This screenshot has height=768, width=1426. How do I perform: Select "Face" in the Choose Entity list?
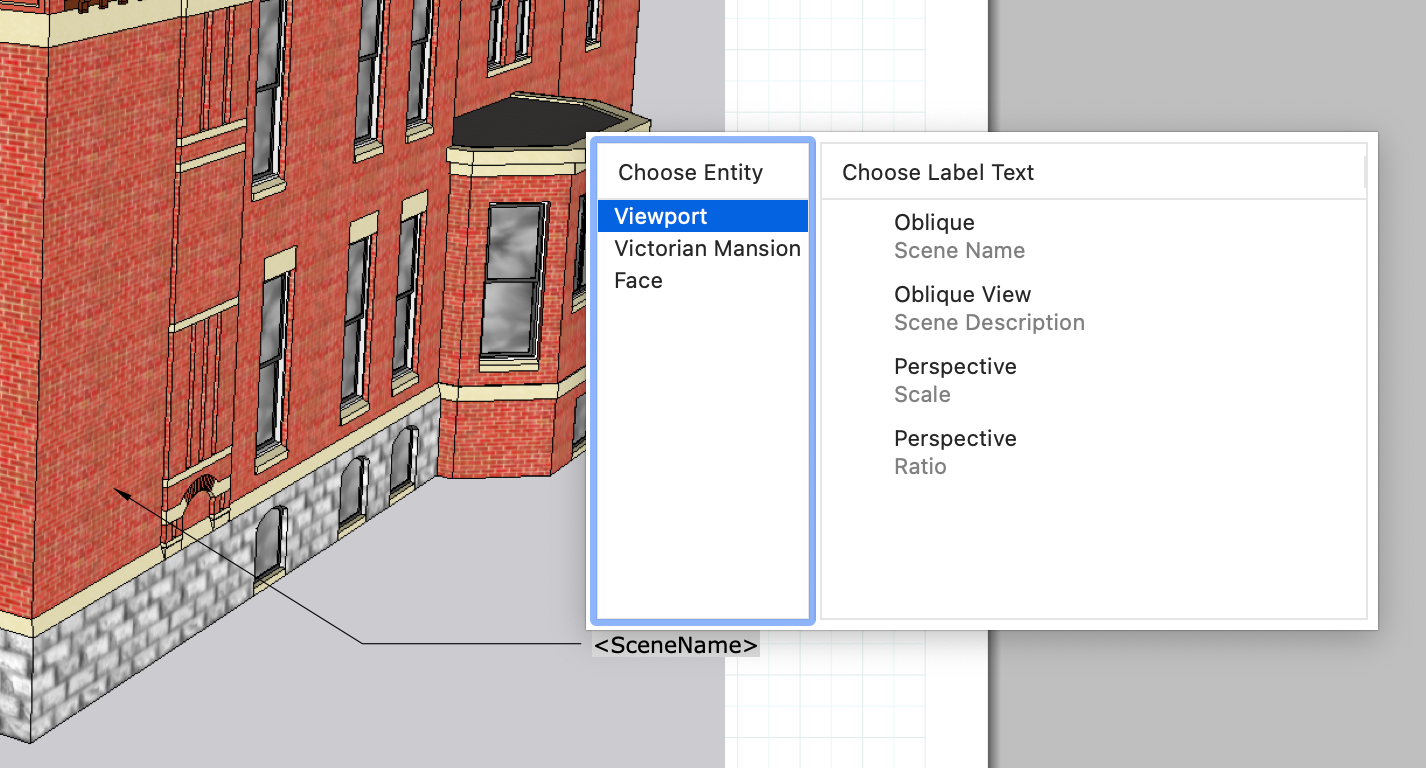638,280
